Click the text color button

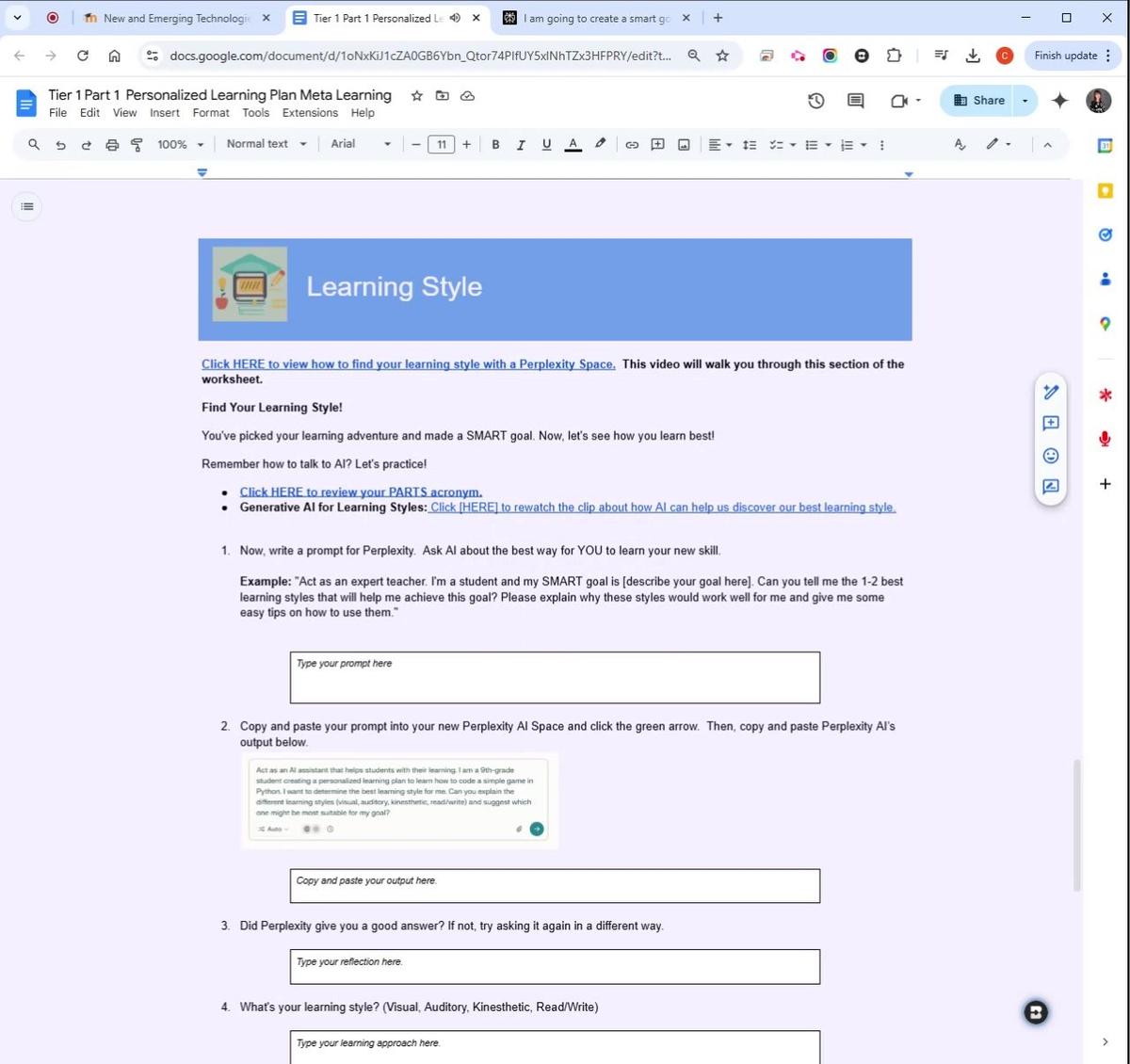click(573, 145)
